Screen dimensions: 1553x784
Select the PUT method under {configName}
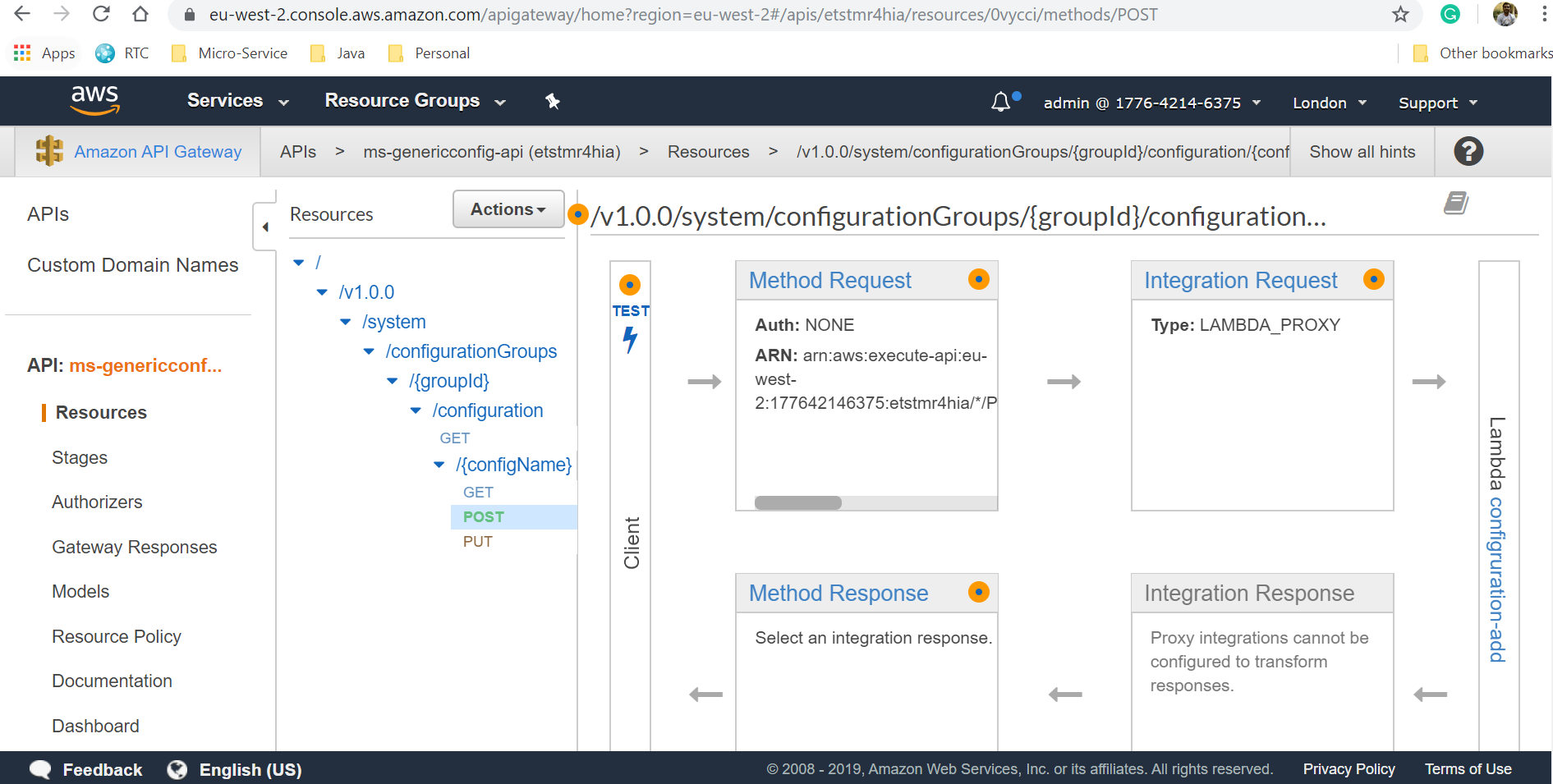tap(477, 542)
